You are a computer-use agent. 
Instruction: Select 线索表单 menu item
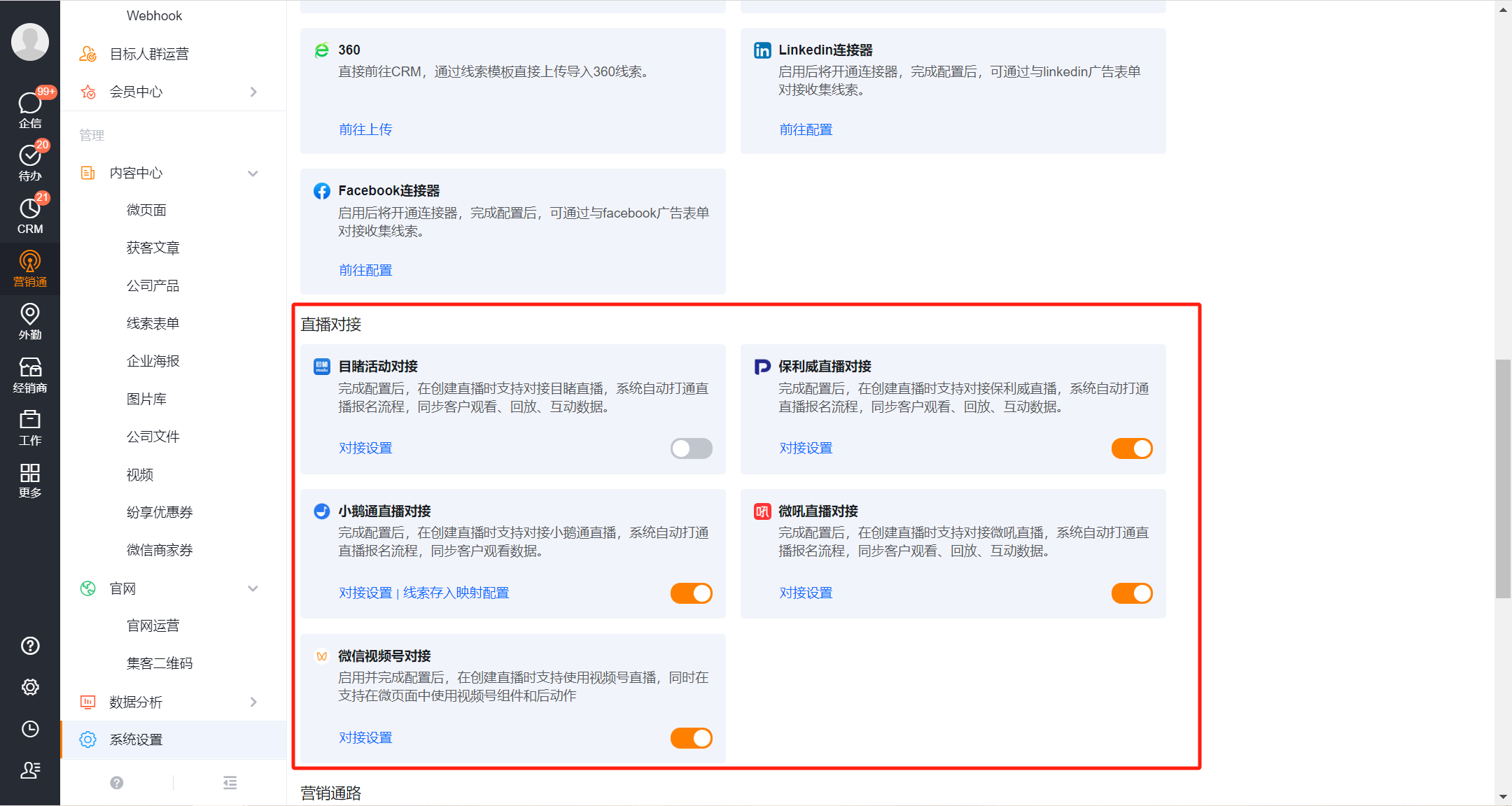click(x=153, y=323)
